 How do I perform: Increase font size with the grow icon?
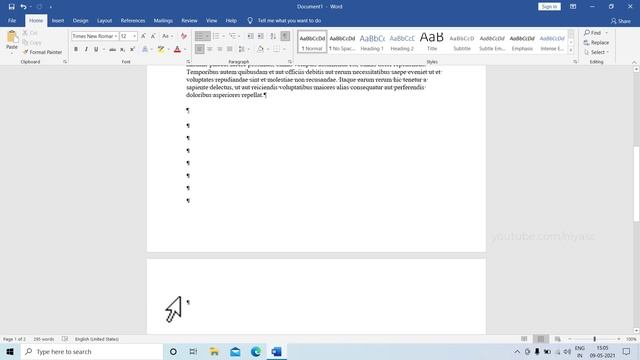[143, 36]
